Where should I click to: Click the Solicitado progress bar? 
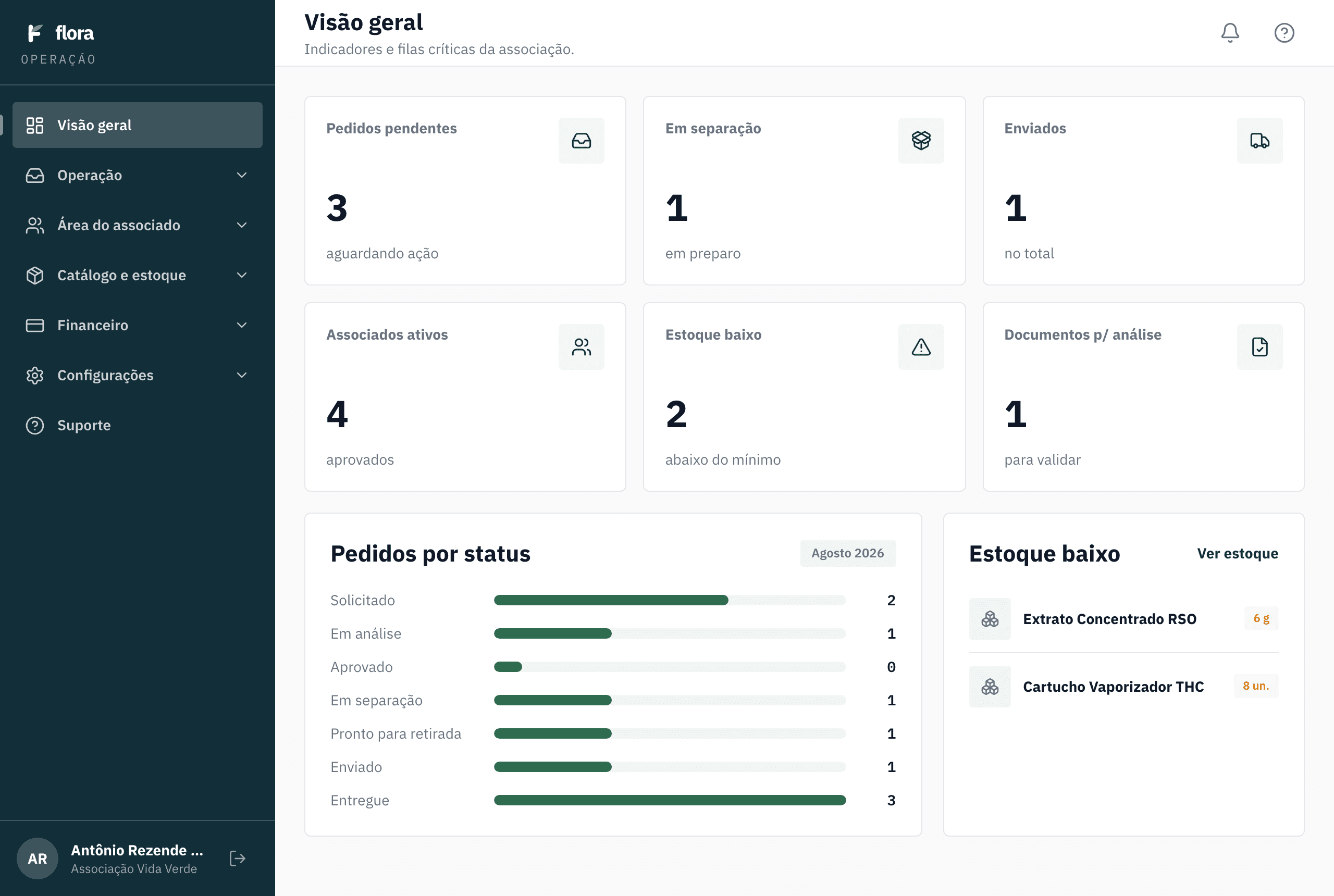click(670, 600)
